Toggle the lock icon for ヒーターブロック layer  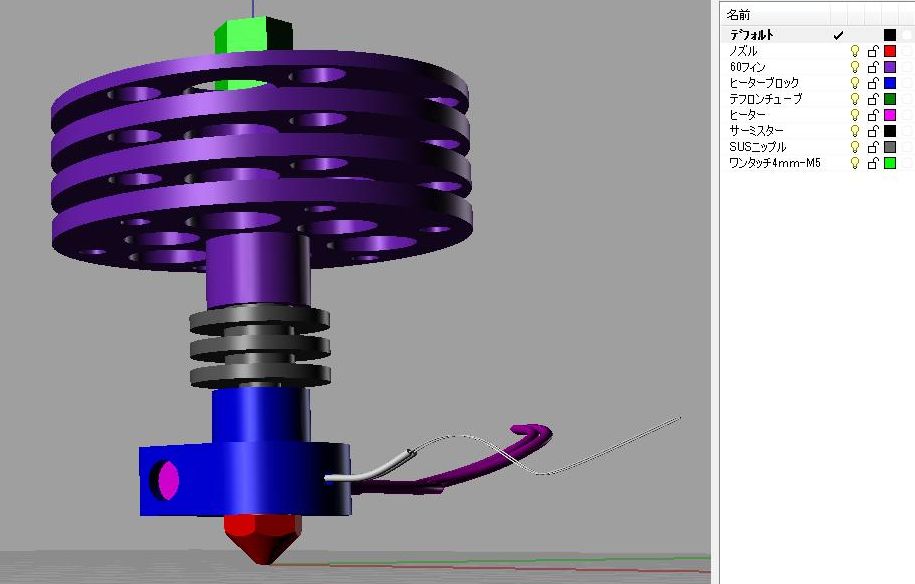pos(872,83)
